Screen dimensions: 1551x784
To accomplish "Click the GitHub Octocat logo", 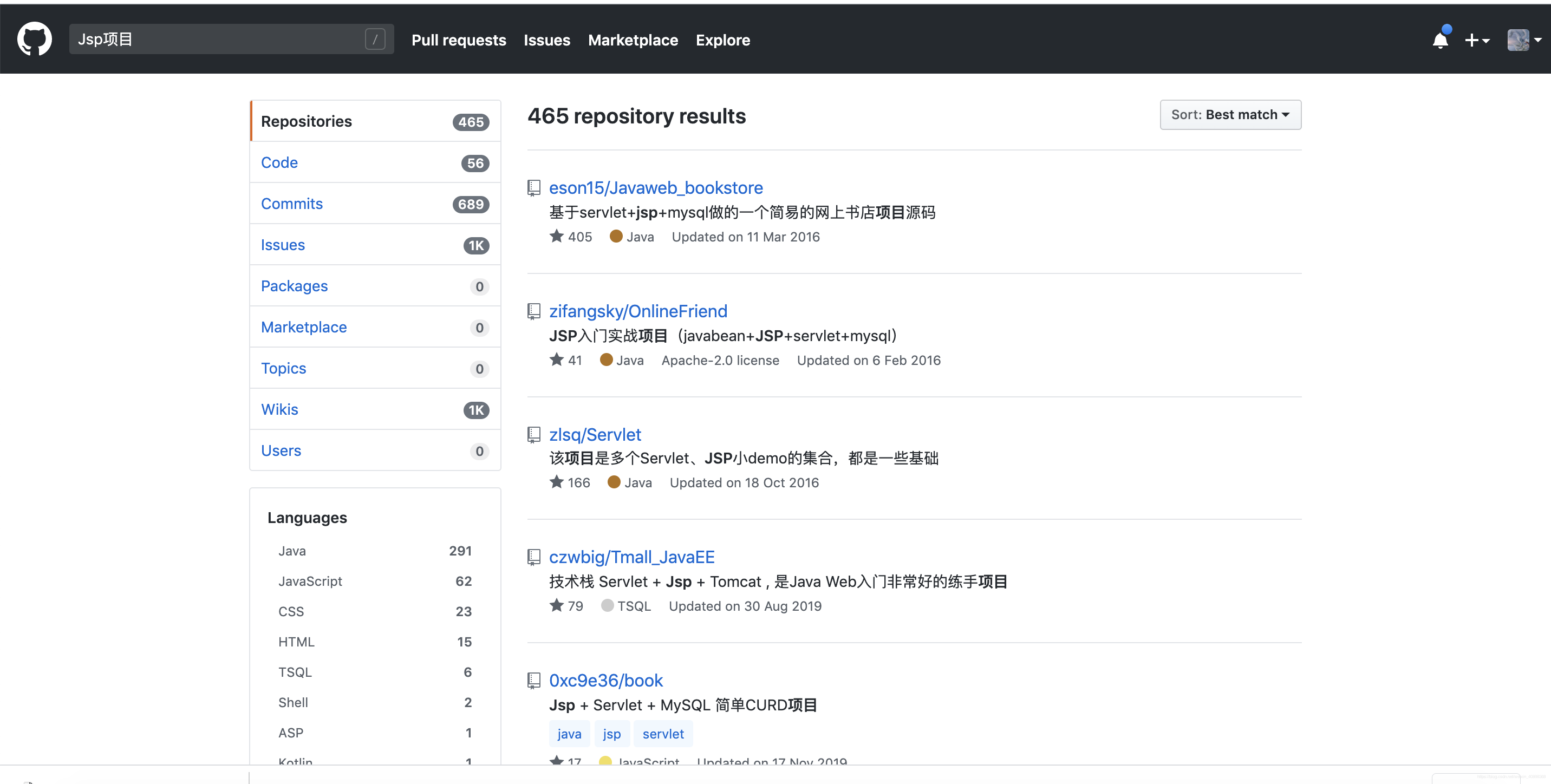I will [34, 39].
